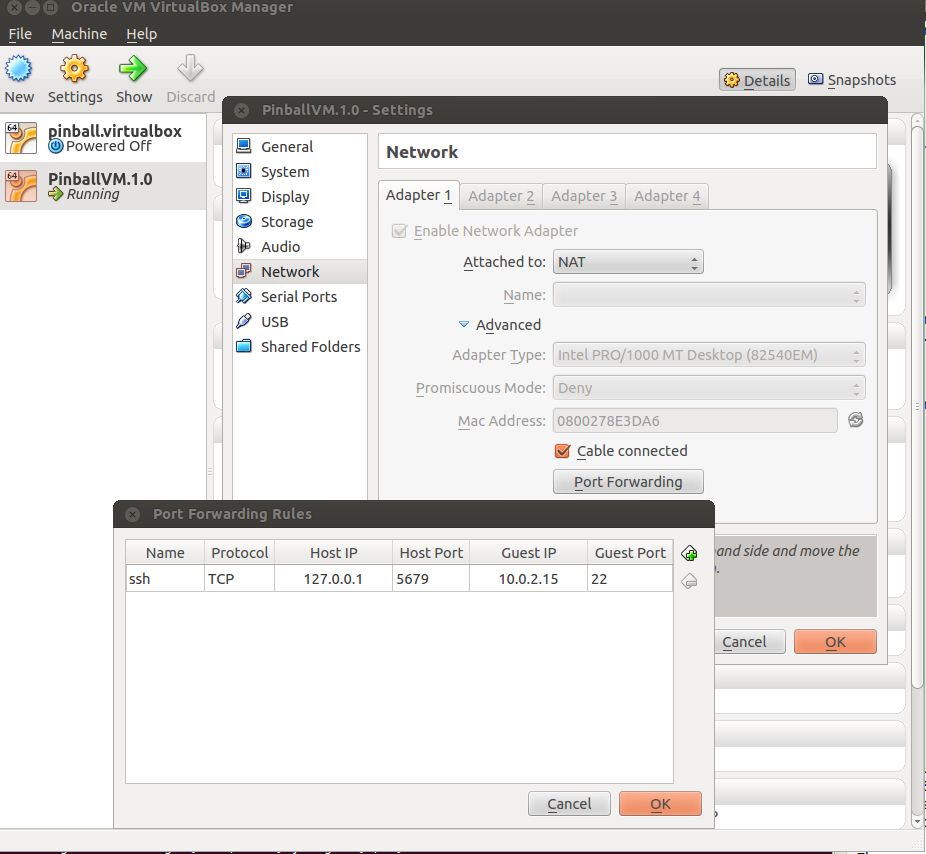This screenshot has width=926, height=854.
Task: Click OK in the Settings window
Action: pos(835,641)
